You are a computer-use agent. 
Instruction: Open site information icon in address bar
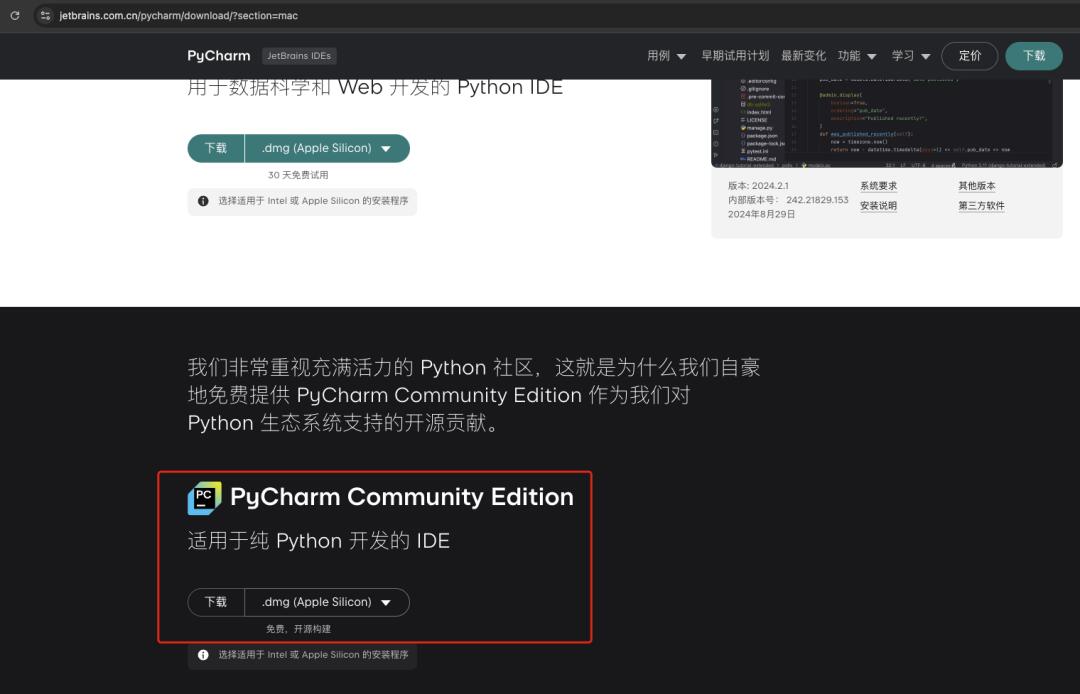(45, 15)
